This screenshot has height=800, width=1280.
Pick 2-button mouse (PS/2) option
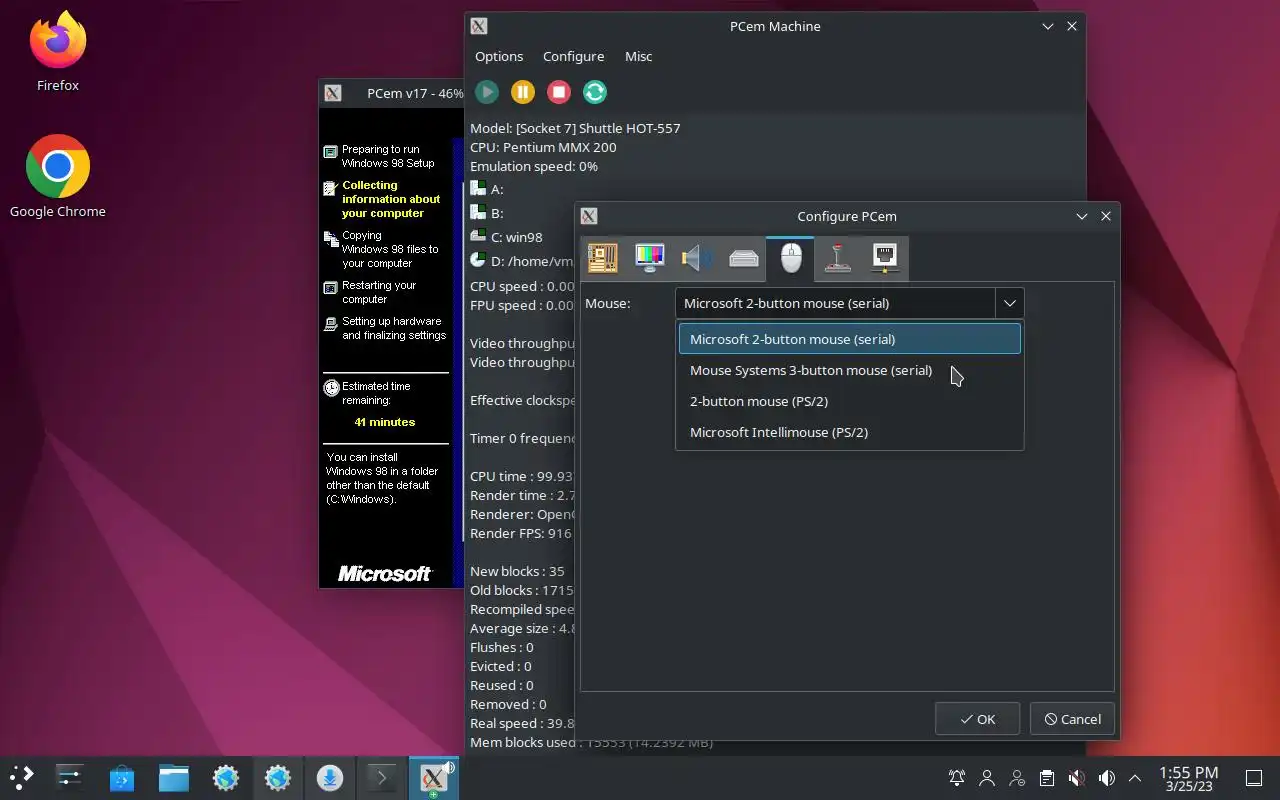(x=850, y=401)
